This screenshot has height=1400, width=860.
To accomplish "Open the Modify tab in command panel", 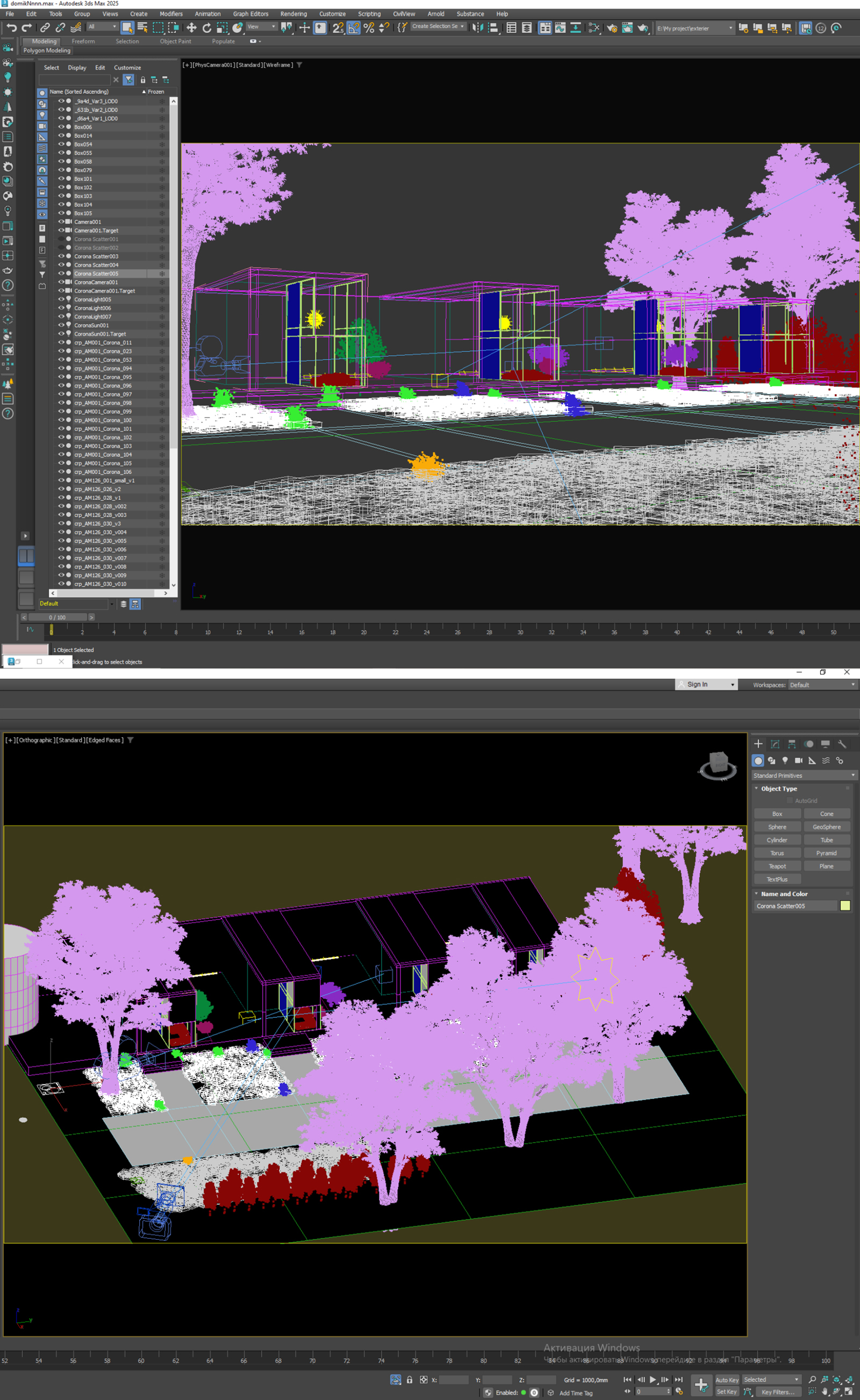I will click(775, 744).
